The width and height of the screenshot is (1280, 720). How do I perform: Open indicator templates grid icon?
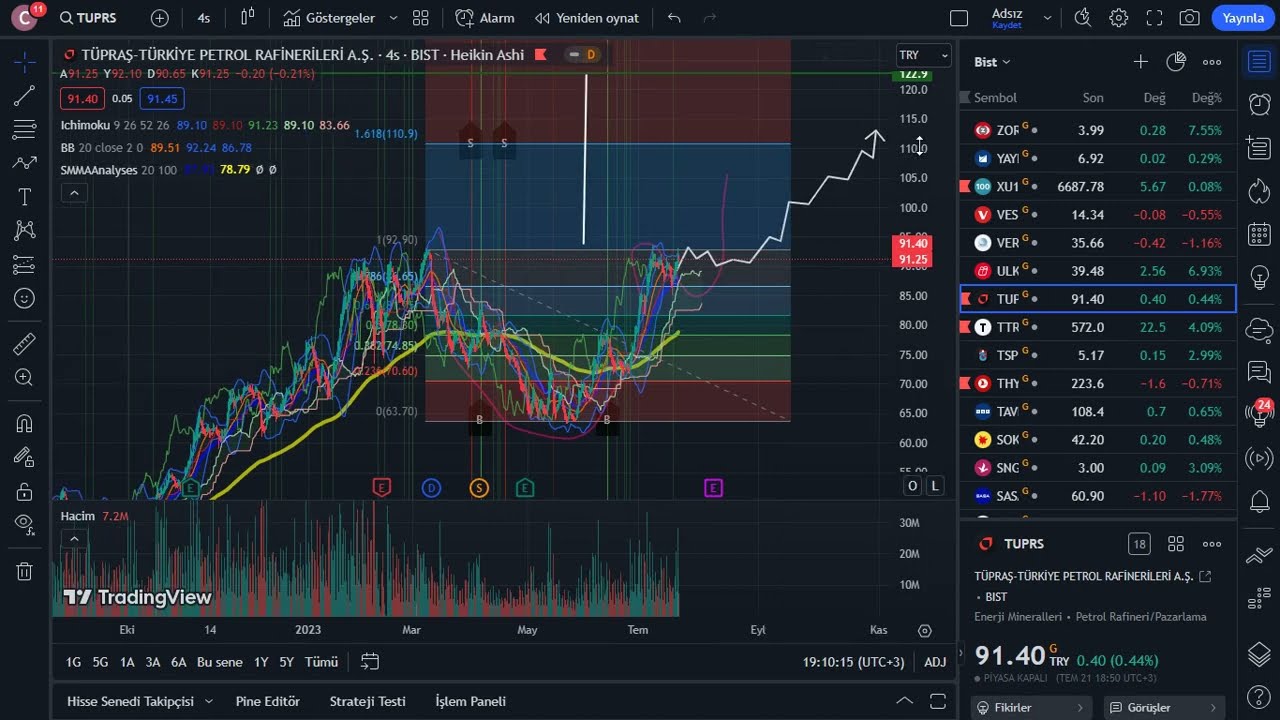pyautogui.click(x=421, y=18)
